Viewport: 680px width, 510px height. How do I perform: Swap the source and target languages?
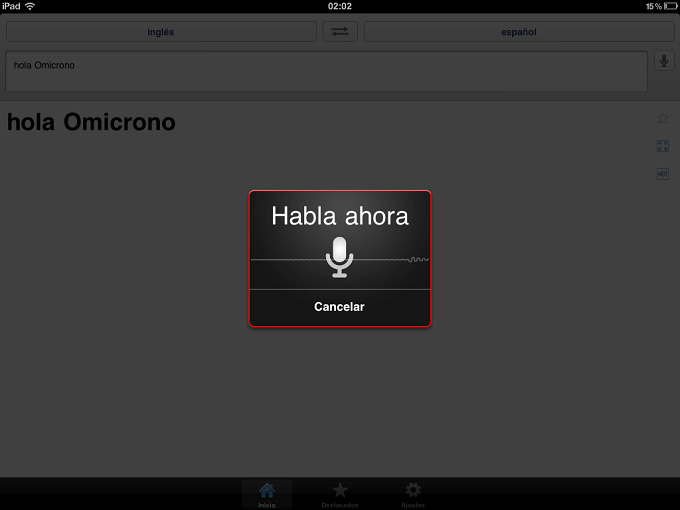[x=340, y=32]
